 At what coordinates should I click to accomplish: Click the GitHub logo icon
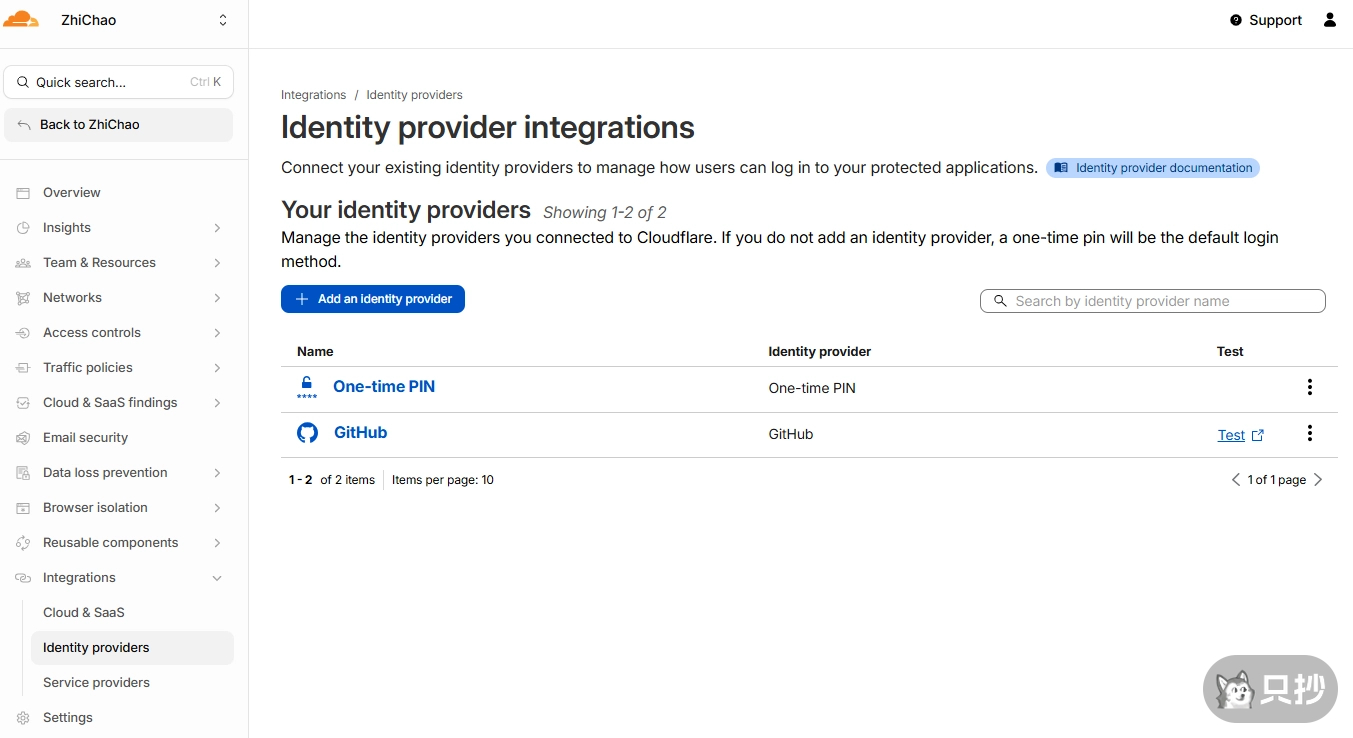(307, 433)
